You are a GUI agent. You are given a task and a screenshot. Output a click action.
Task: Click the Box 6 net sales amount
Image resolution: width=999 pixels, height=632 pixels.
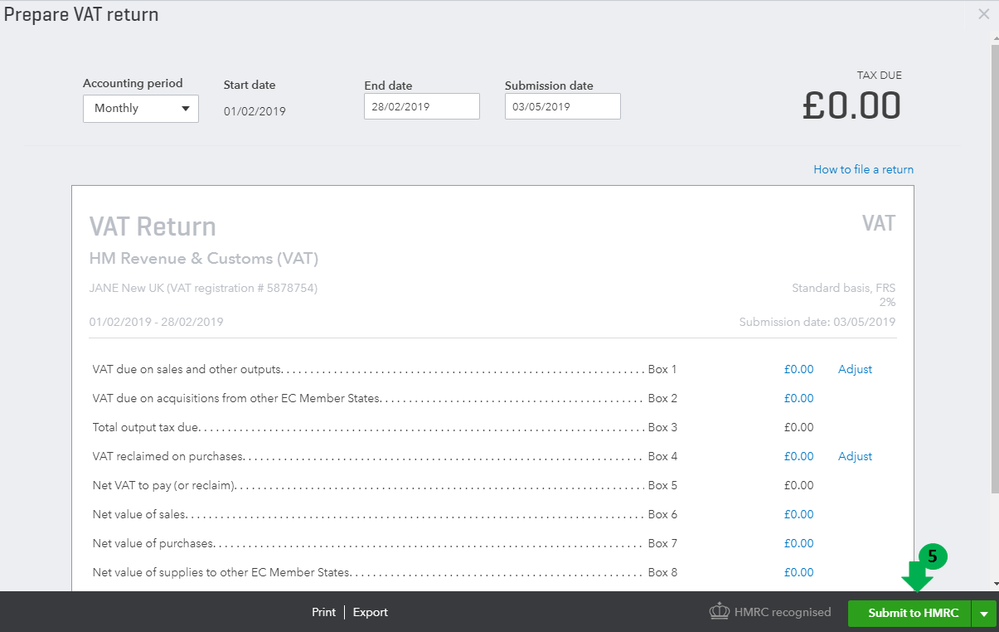[798, 514]
